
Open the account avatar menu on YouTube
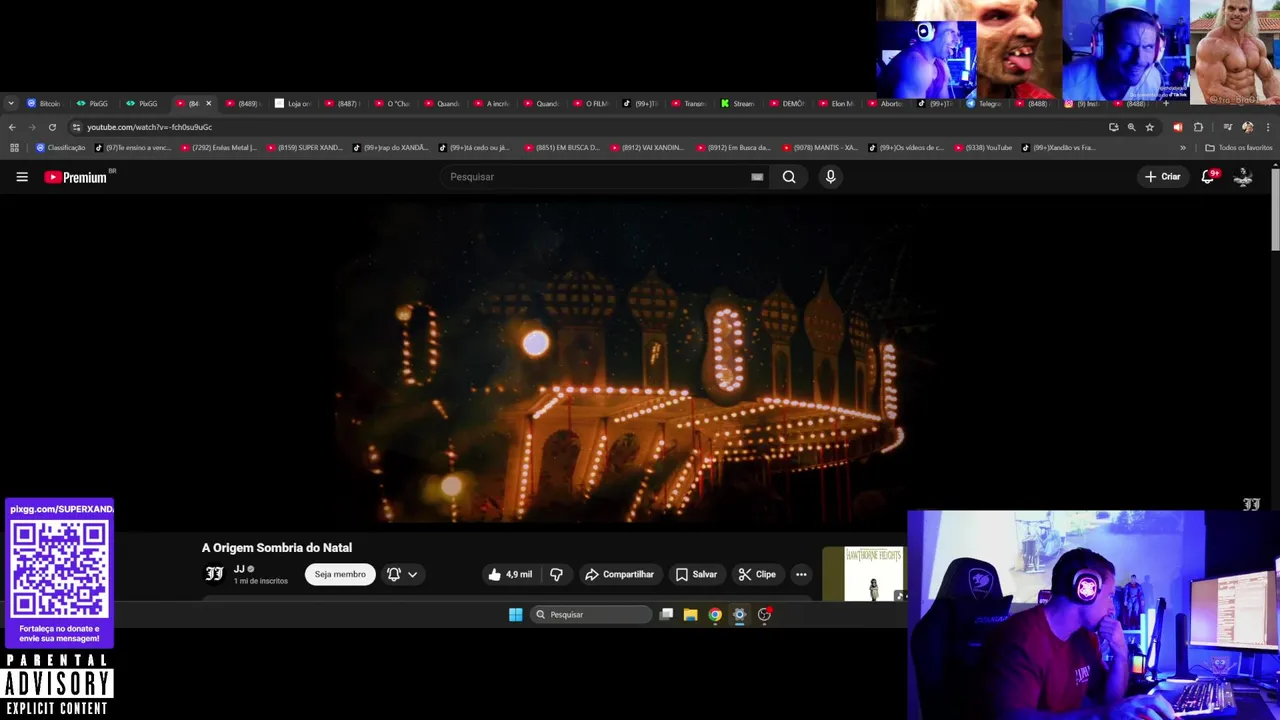click(x=1243, y=177)
